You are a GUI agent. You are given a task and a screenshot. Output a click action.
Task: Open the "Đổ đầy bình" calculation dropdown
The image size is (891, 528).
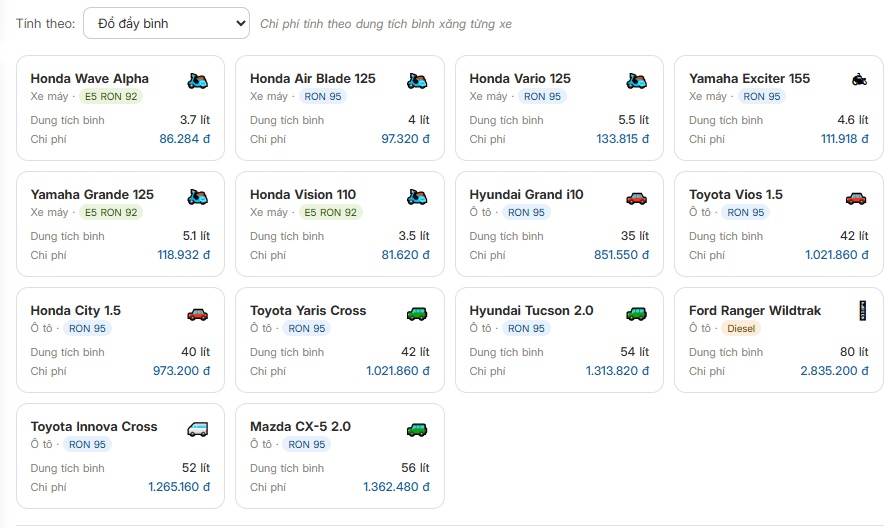166,23
